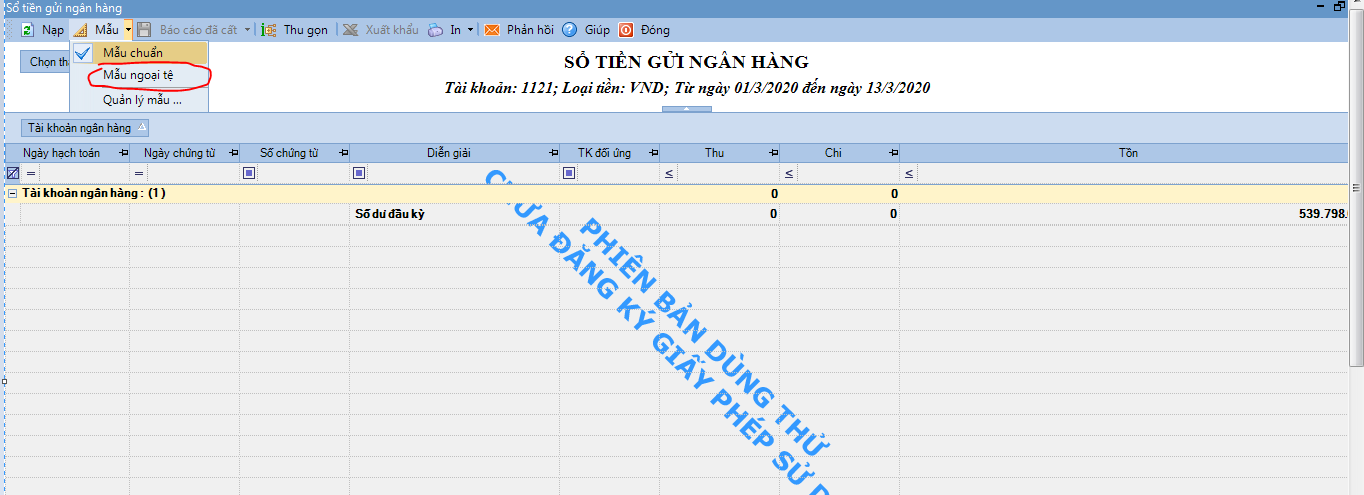This screenshot has width=1364, height=495.
Task: Click the Tồn filter input field
Action: click(x=1133, y=173)
